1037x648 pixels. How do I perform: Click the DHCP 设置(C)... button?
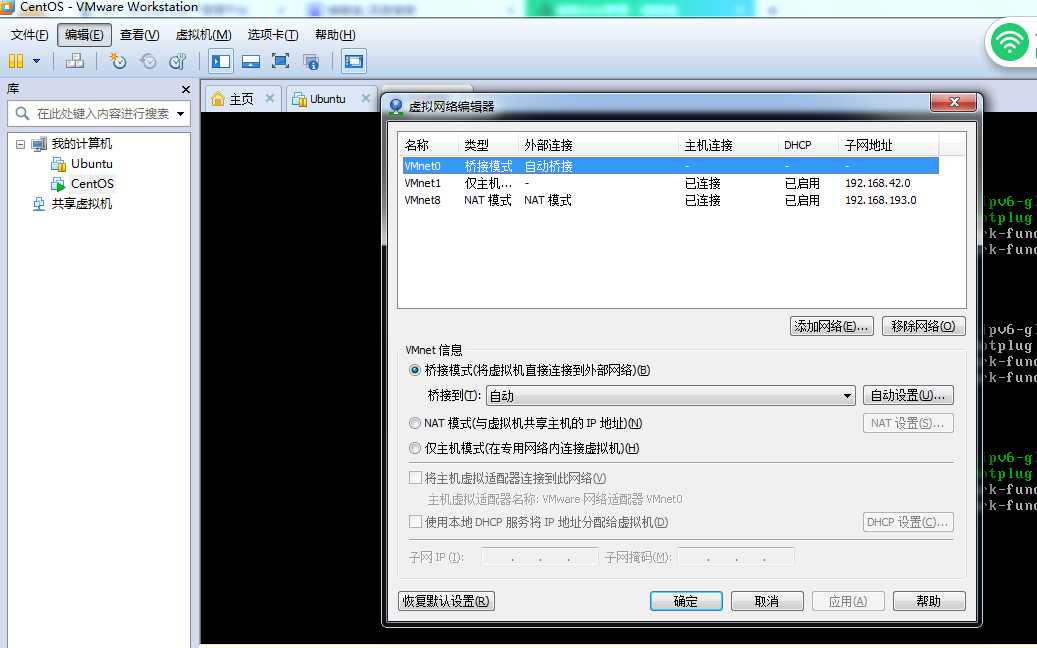click(x=908, y=522)
